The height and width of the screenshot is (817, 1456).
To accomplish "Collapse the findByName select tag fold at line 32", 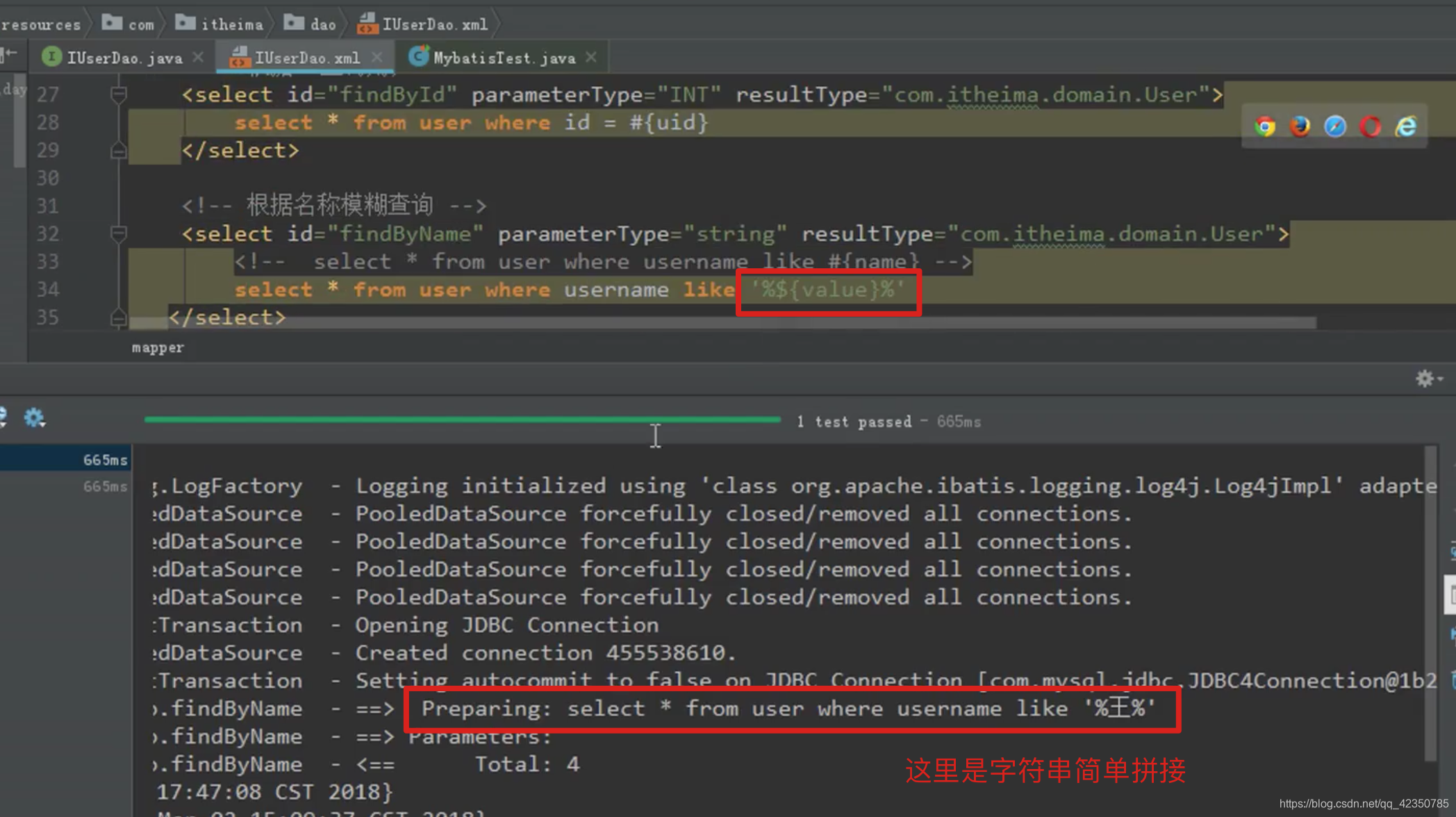I will coord(119,233).
